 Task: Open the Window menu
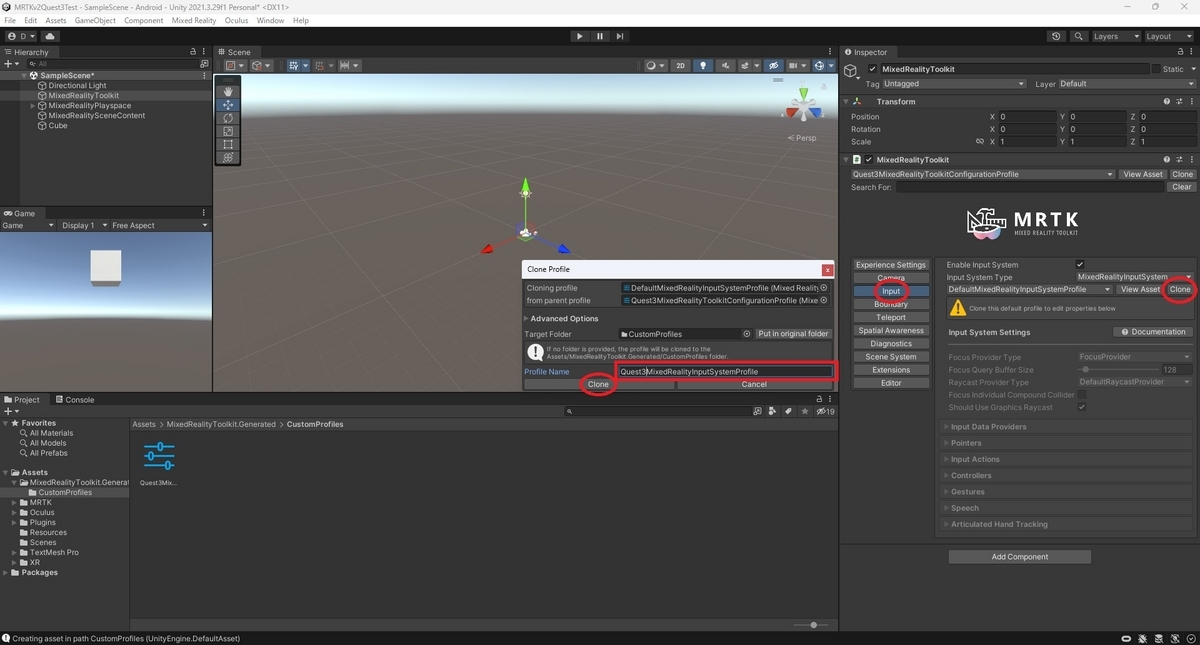pos(270,20)
